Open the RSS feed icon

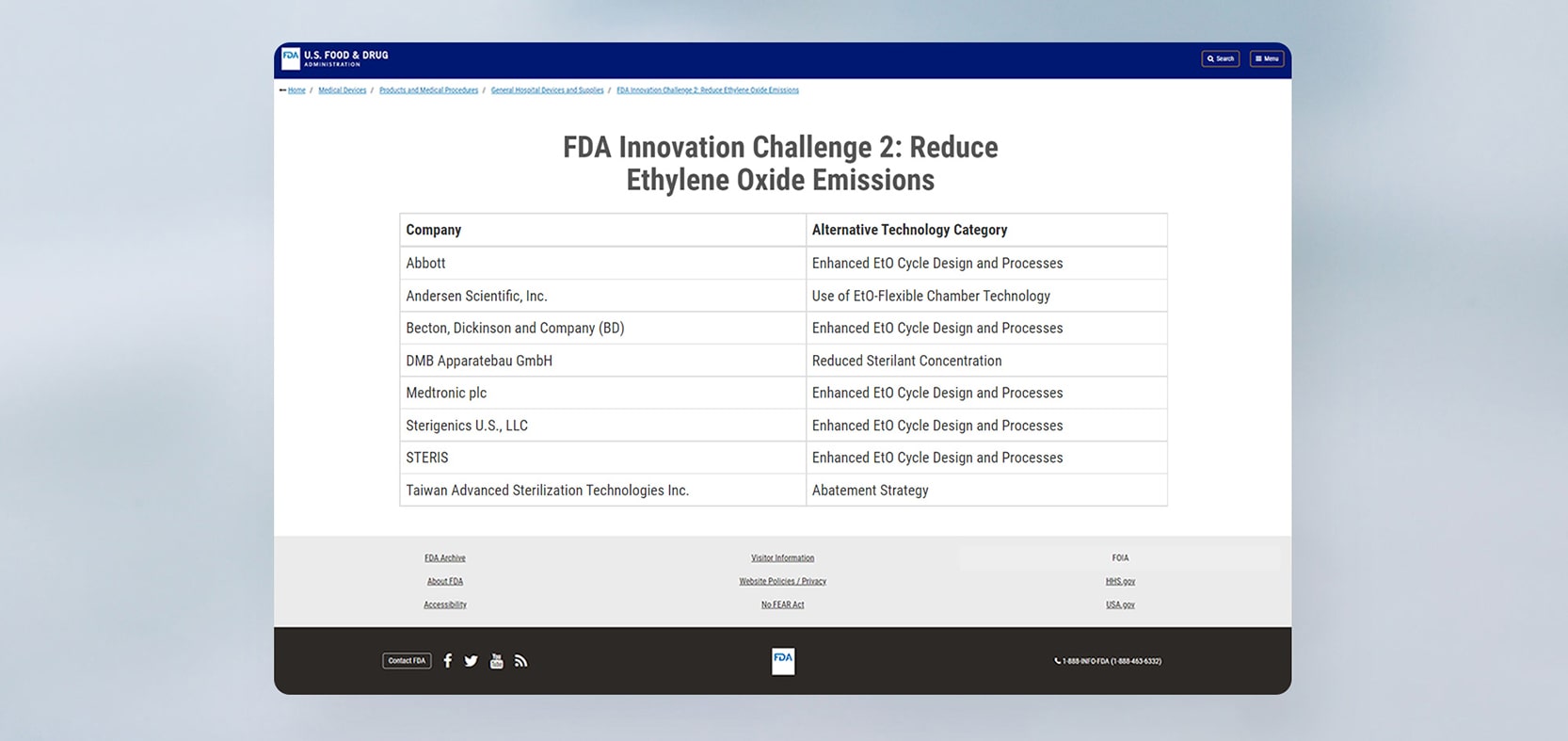tap(520, 661)
